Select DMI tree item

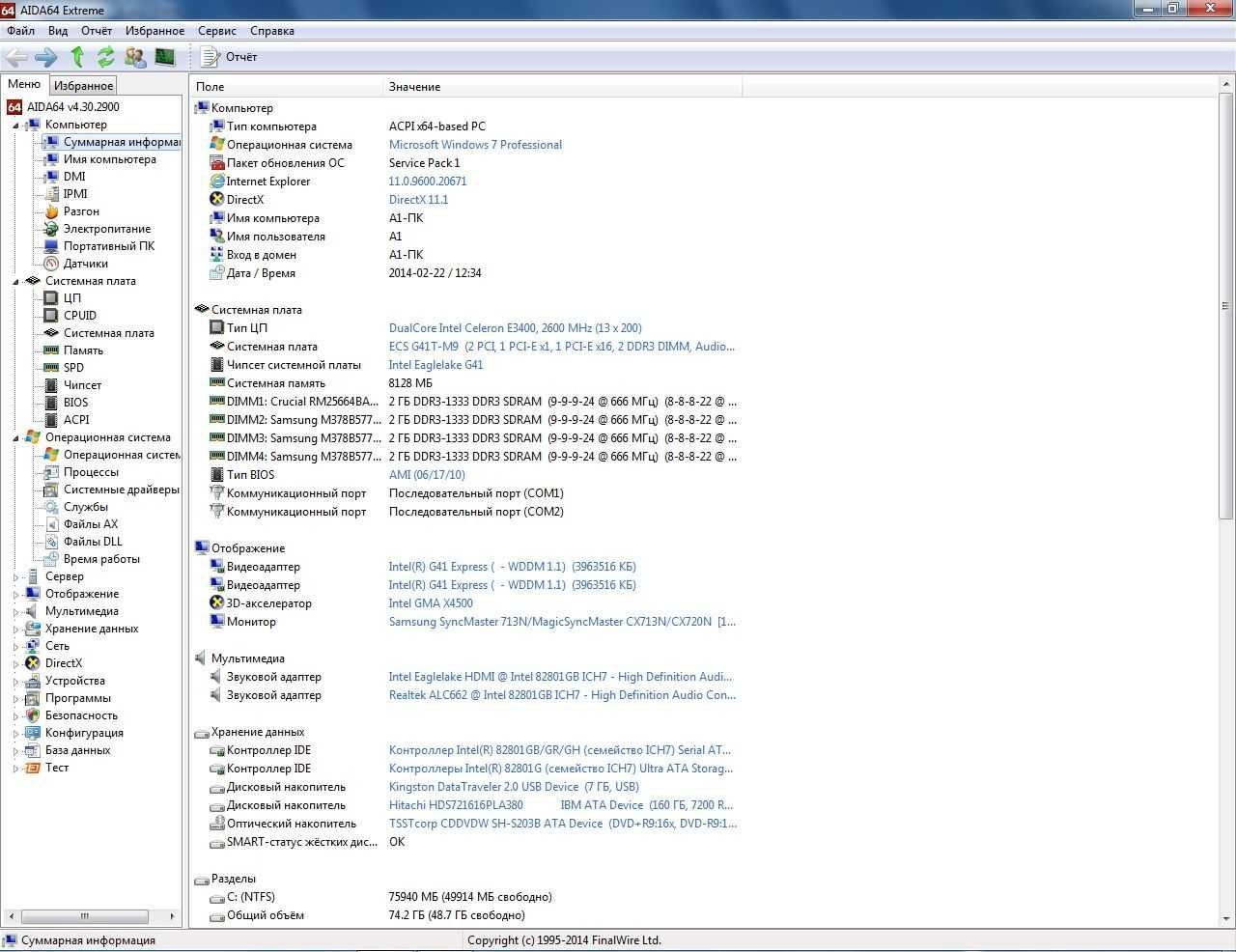(74, 177)
